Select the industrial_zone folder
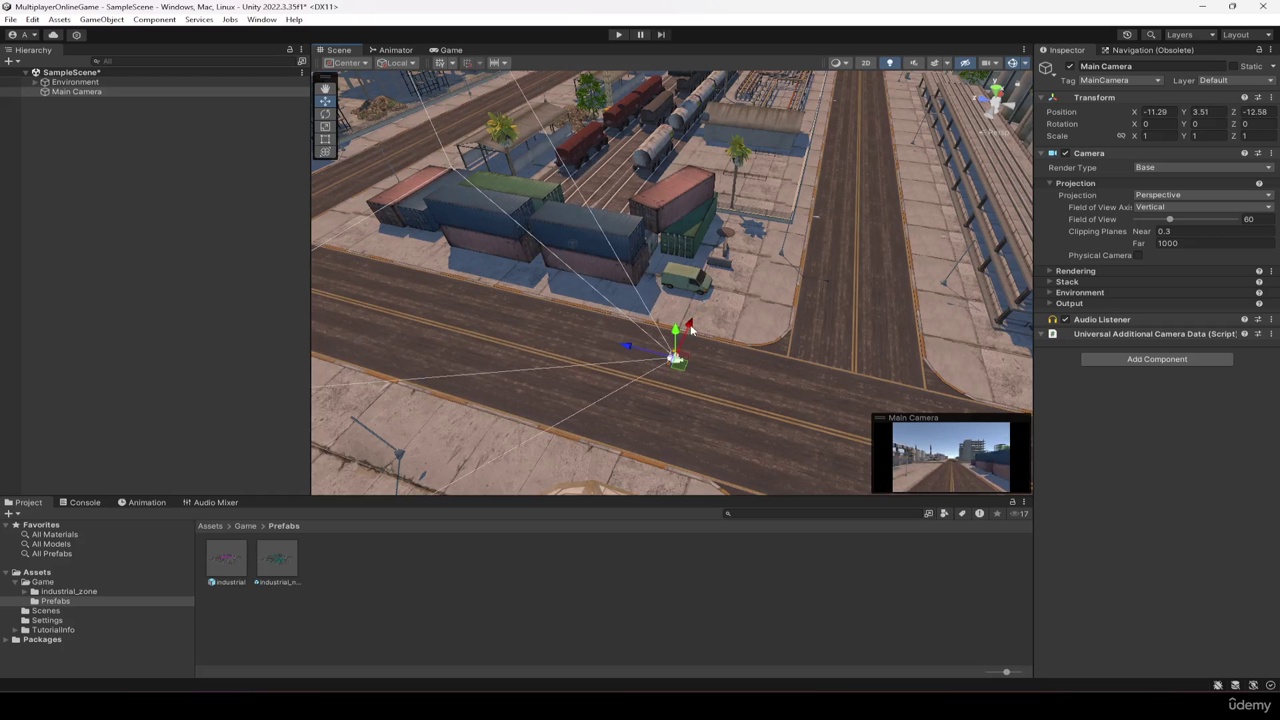1280x720 pixels. (68, 592)
